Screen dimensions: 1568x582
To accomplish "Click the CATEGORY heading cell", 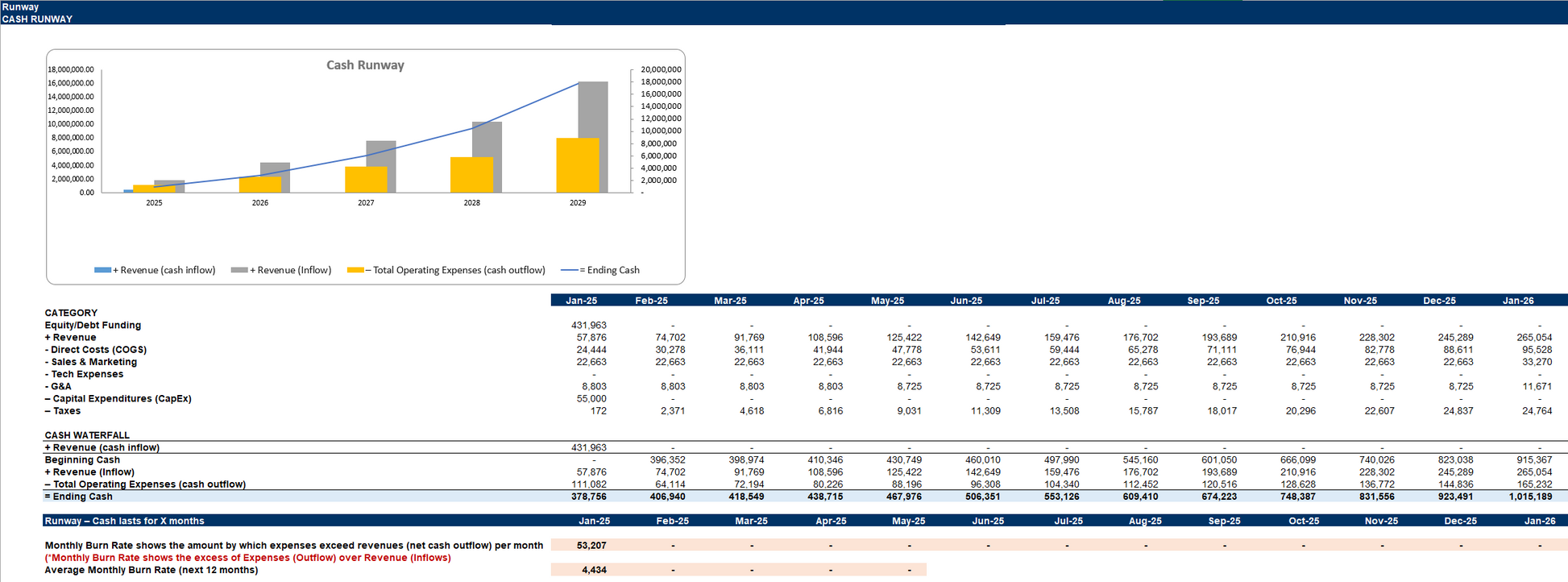I will coord(71,313).
